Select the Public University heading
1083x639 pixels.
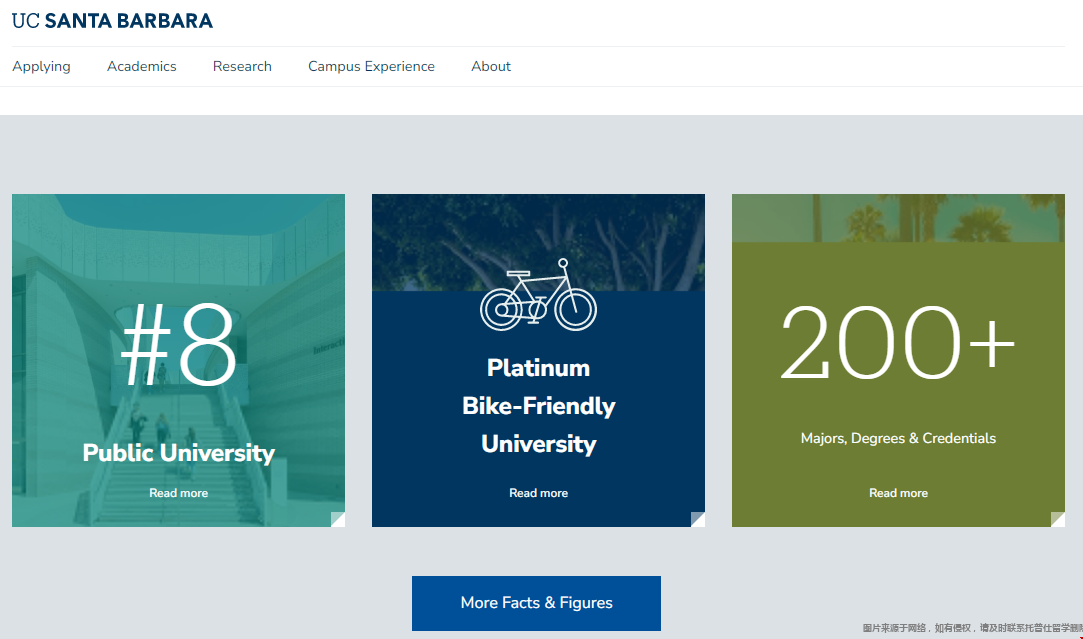tap(178, 452)
